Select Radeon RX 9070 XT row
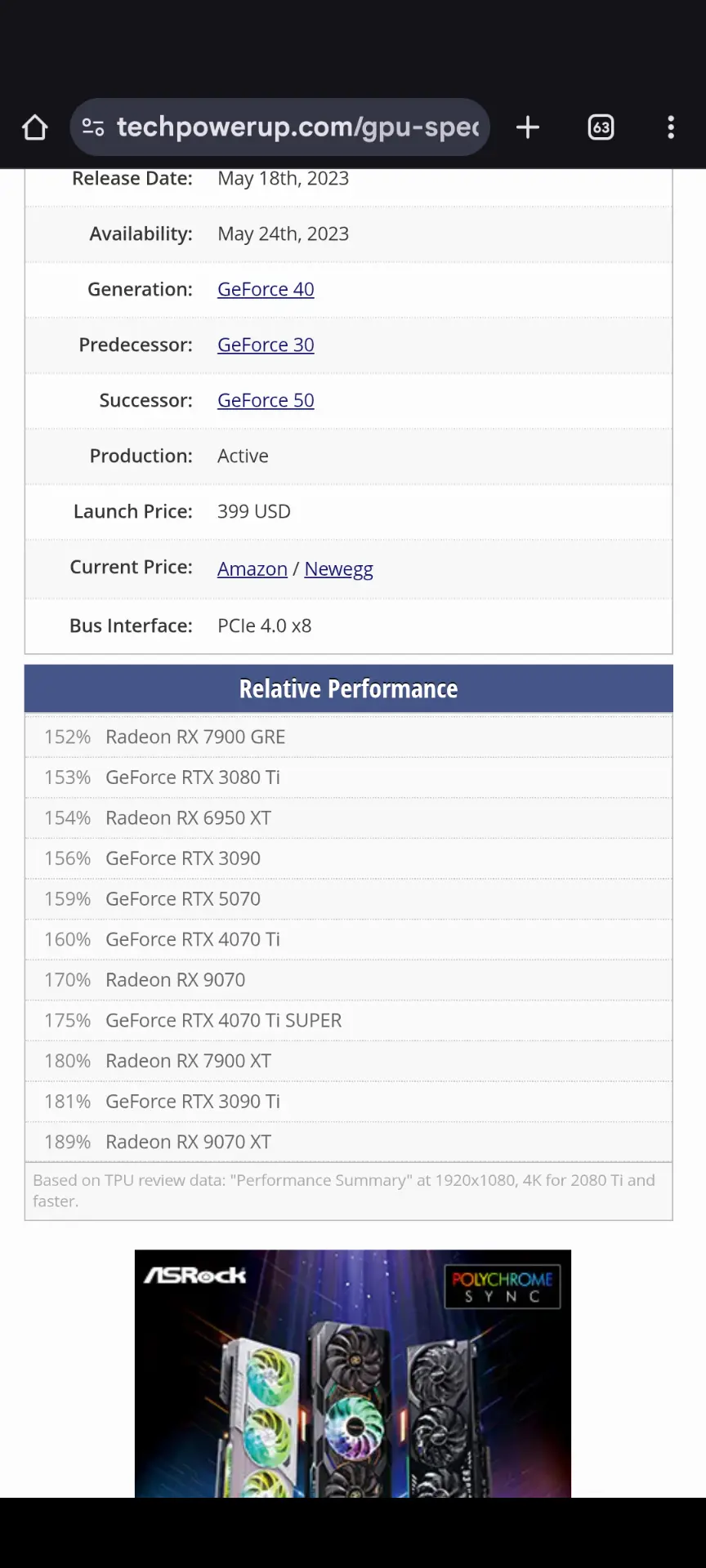This screenshot has height=1568, width=706. click(188, 1142)
